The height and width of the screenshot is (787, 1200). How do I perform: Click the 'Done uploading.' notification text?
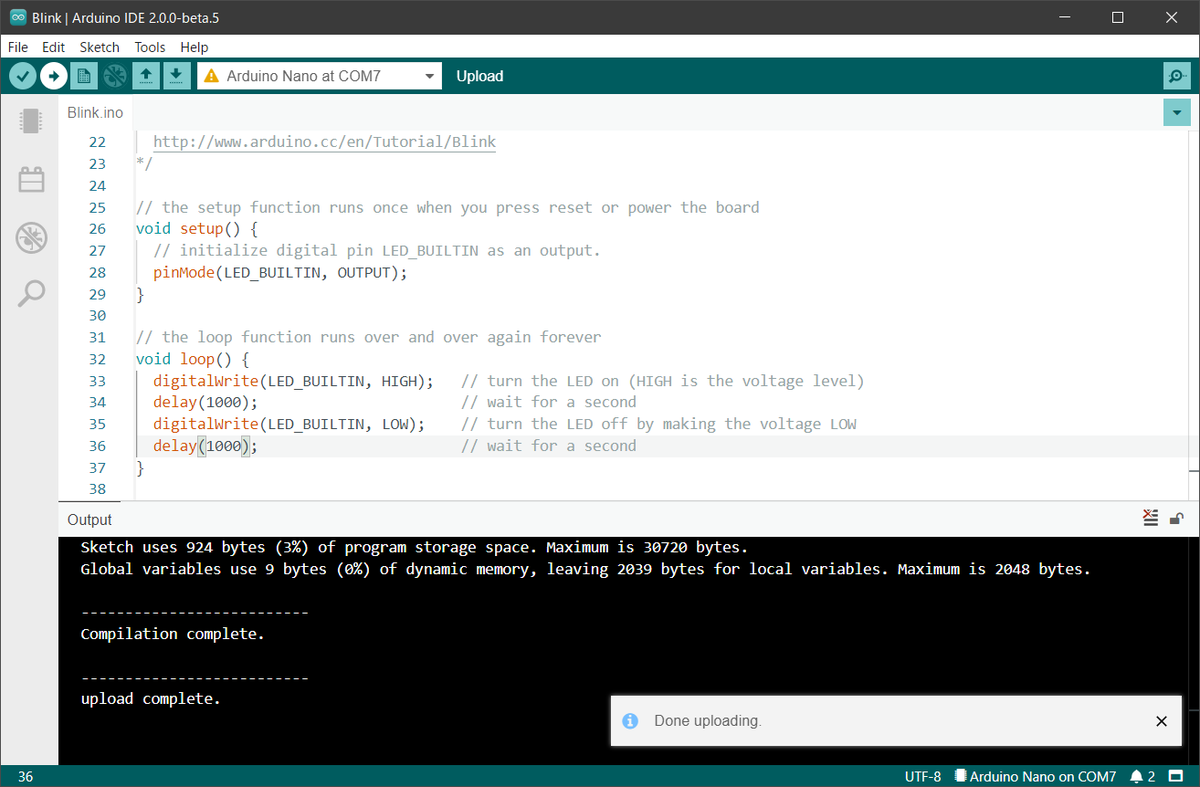pyautogui.click(x=707, y=721)
